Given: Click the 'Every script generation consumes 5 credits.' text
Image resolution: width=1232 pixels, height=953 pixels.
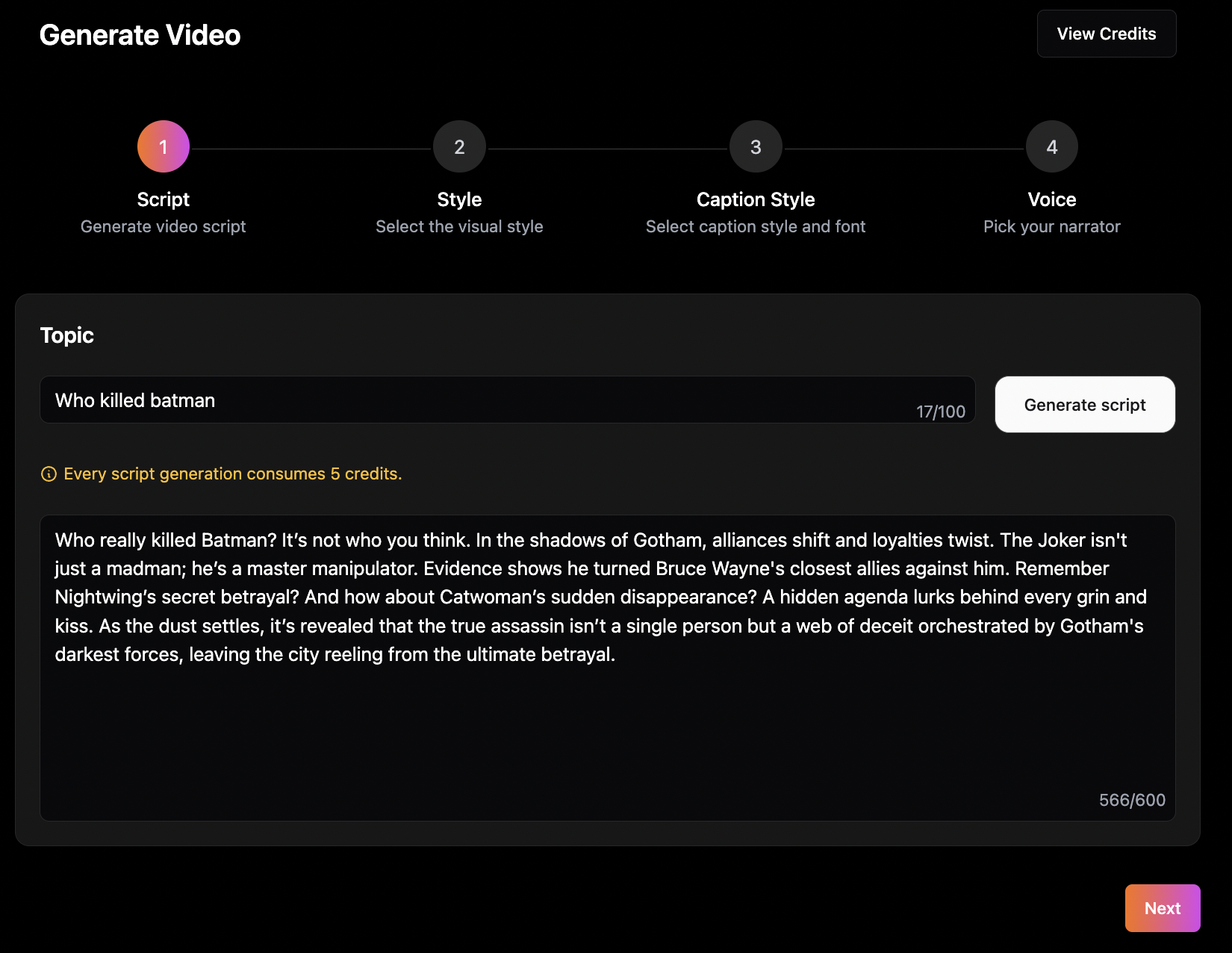Looking at the screenshot, I should pyautogui.click(x=233, y=474).
